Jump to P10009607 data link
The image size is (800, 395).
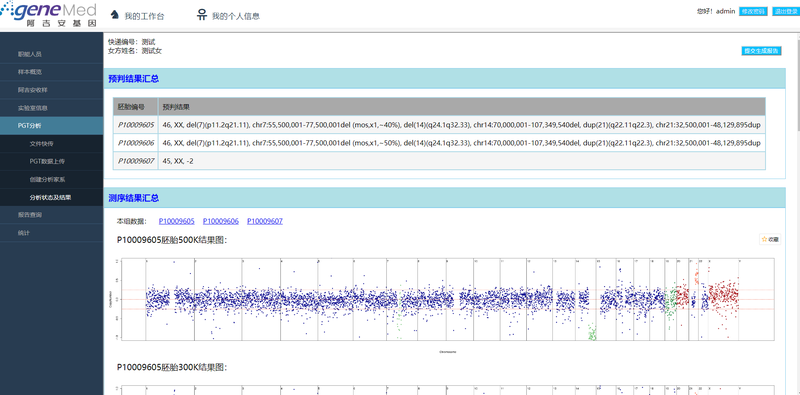tap(265, 221)
